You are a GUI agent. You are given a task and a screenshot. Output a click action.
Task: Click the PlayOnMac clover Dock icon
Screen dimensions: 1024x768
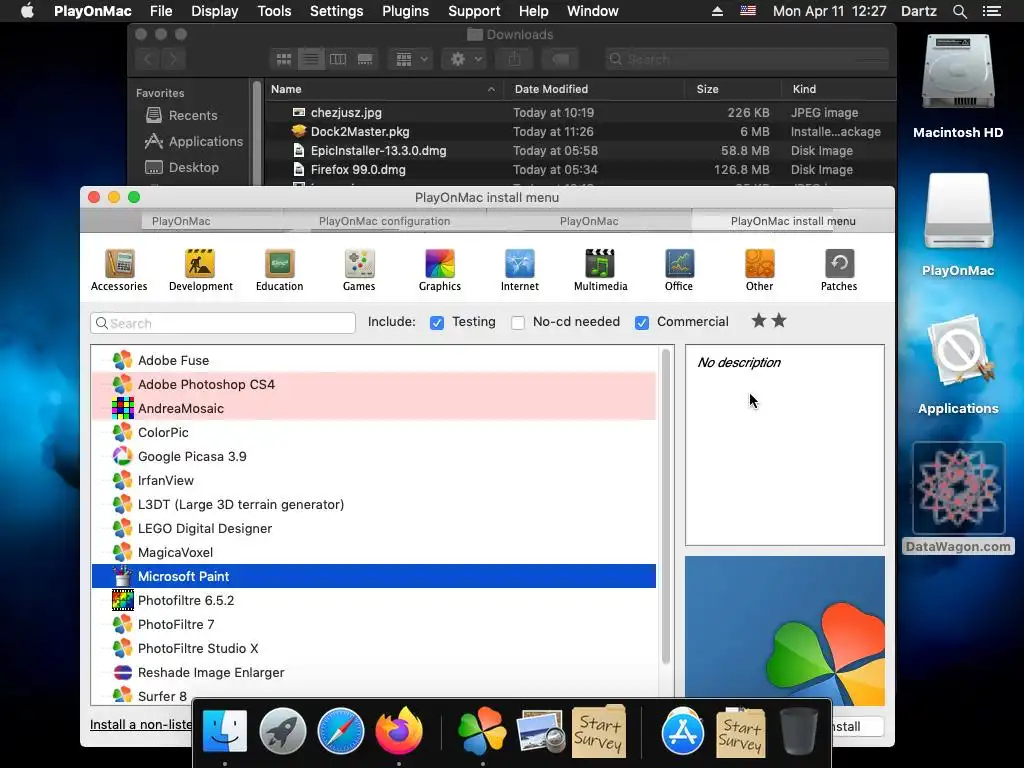pos(482,731)
